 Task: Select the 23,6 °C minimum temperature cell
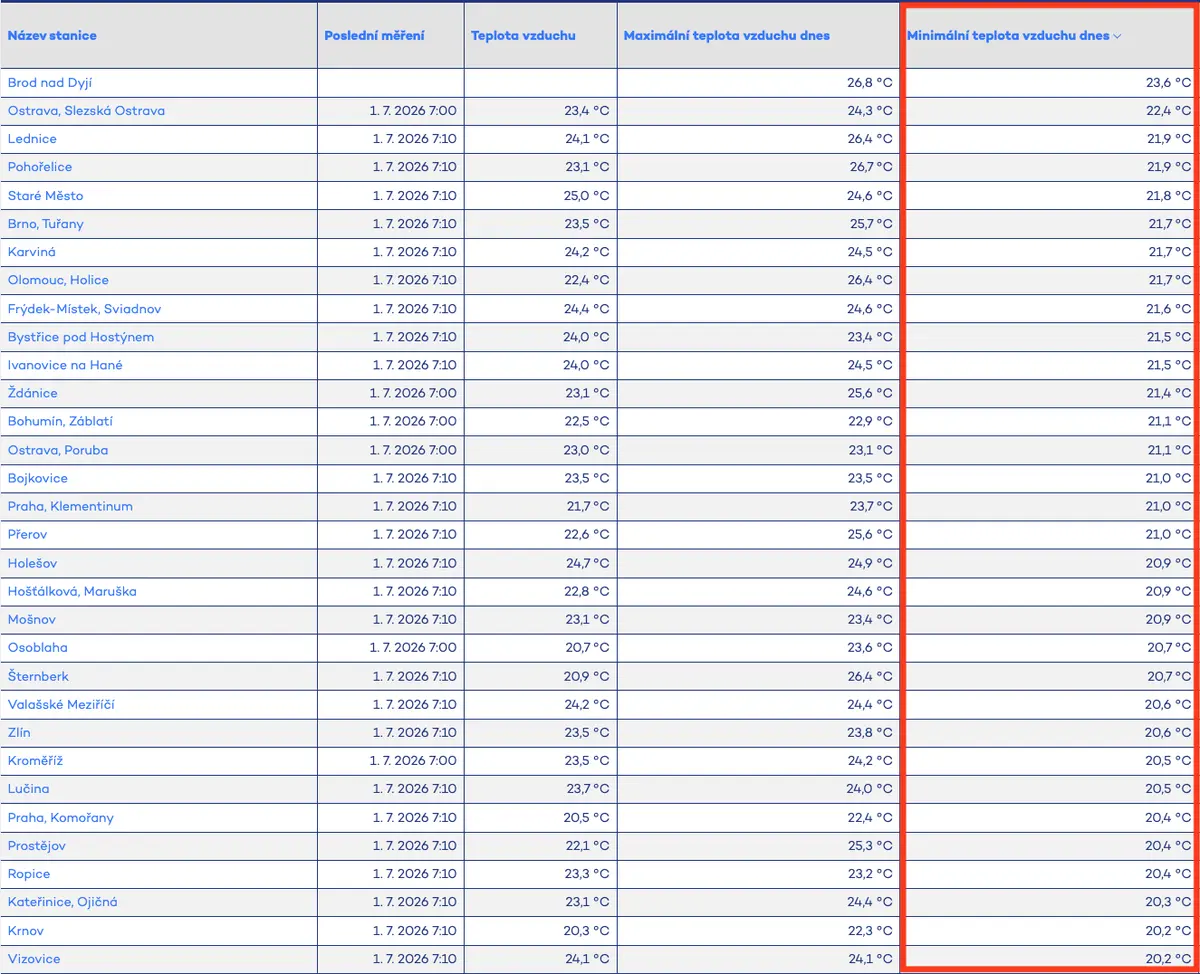[x=1050, y=83]
